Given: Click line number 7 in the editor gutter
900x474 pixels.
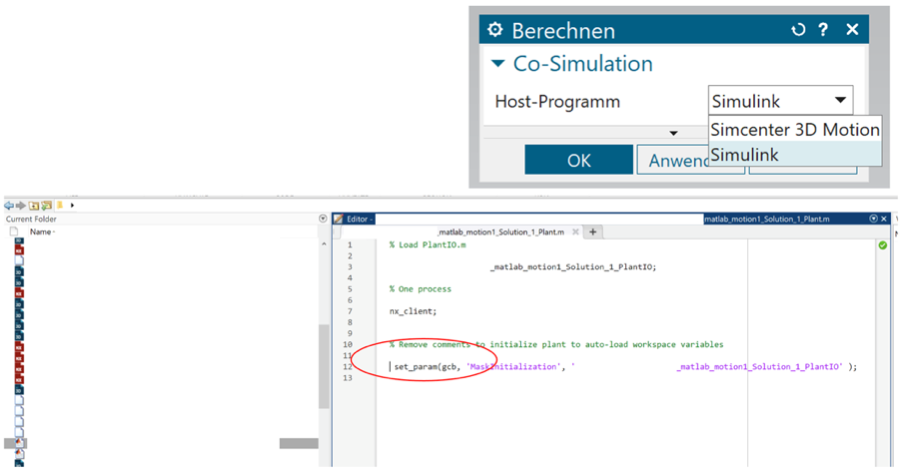Looking at the screenshot, I should click(349, 311).
